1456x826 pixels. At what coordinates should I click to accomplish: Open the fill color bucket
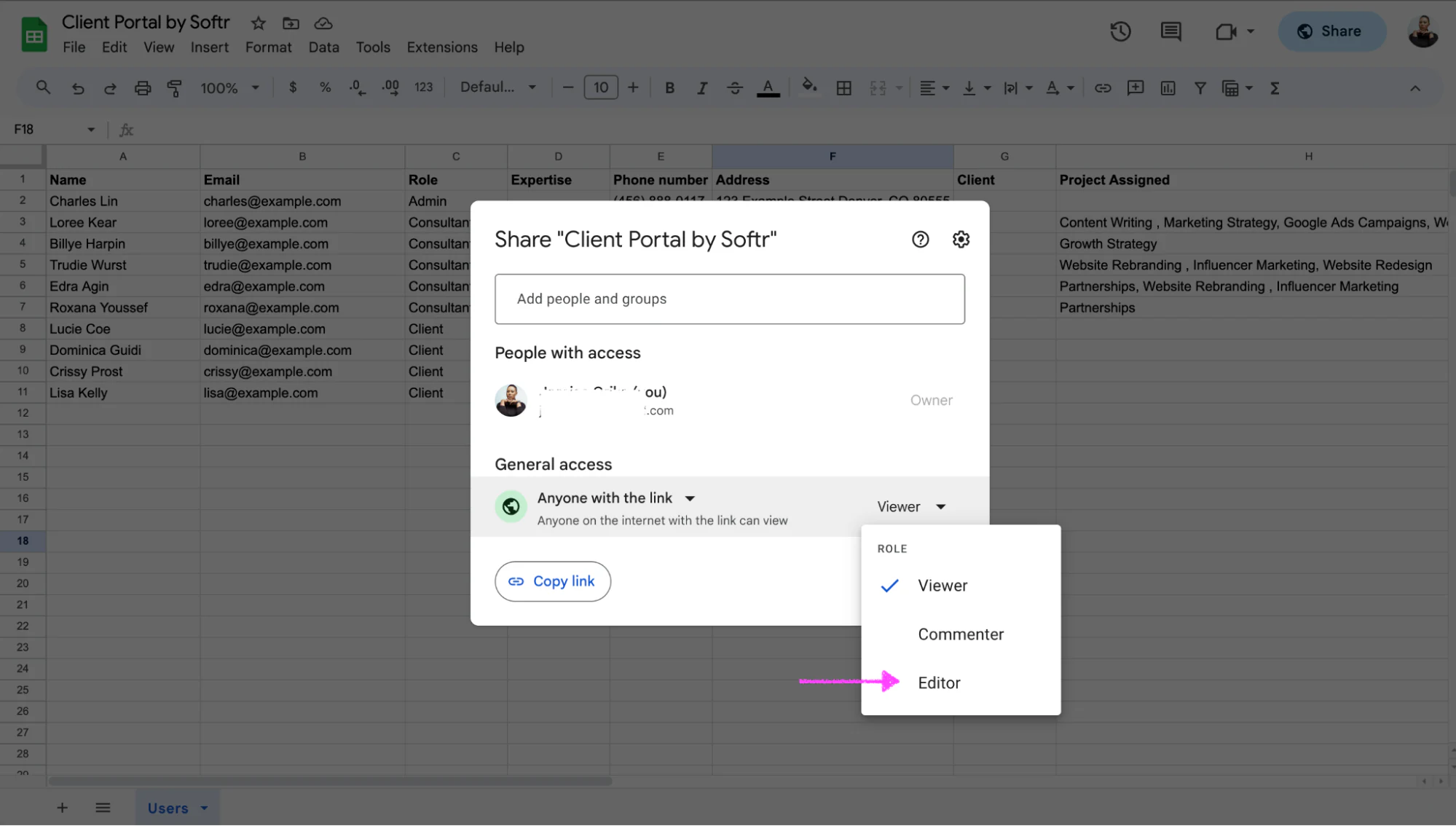click(808, 87)
